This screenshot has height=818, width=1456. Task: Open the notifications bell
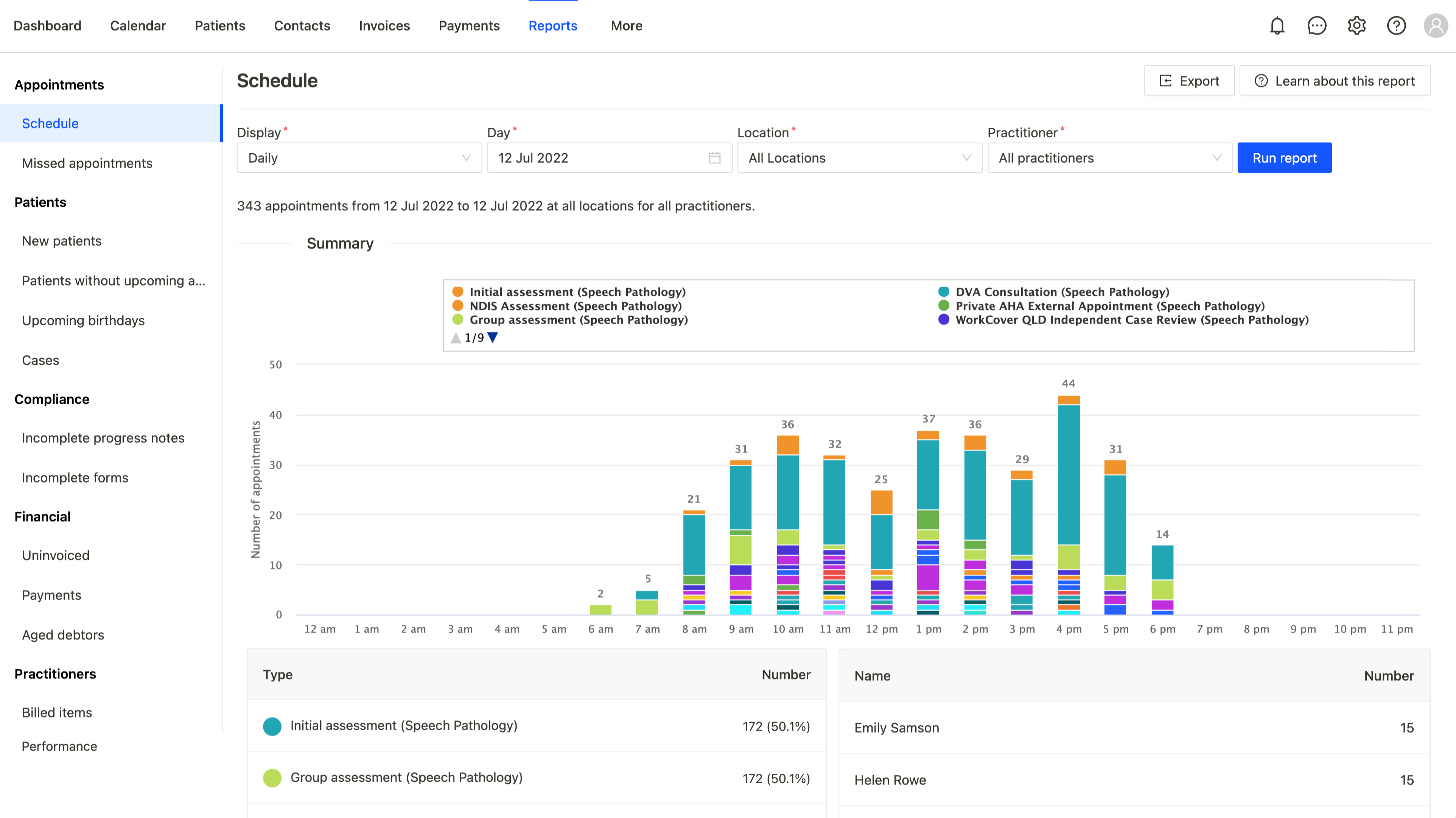click(1277, 25)
